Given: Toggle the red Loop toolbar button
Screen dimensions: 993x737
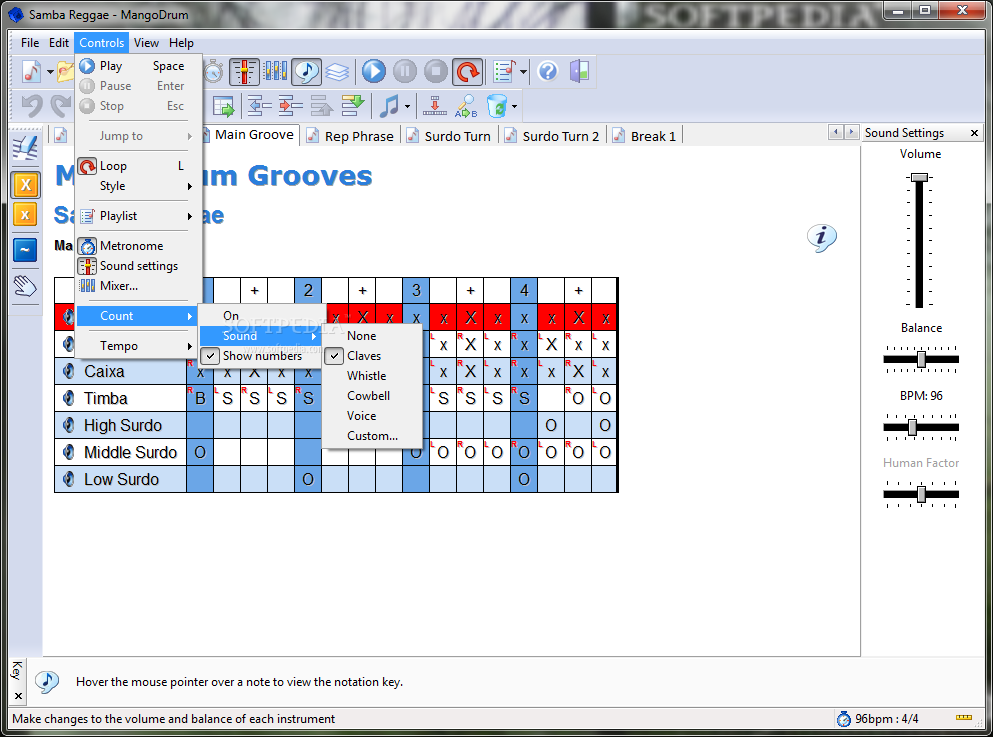Looking at the screenshot, I should tap(467, 72).
